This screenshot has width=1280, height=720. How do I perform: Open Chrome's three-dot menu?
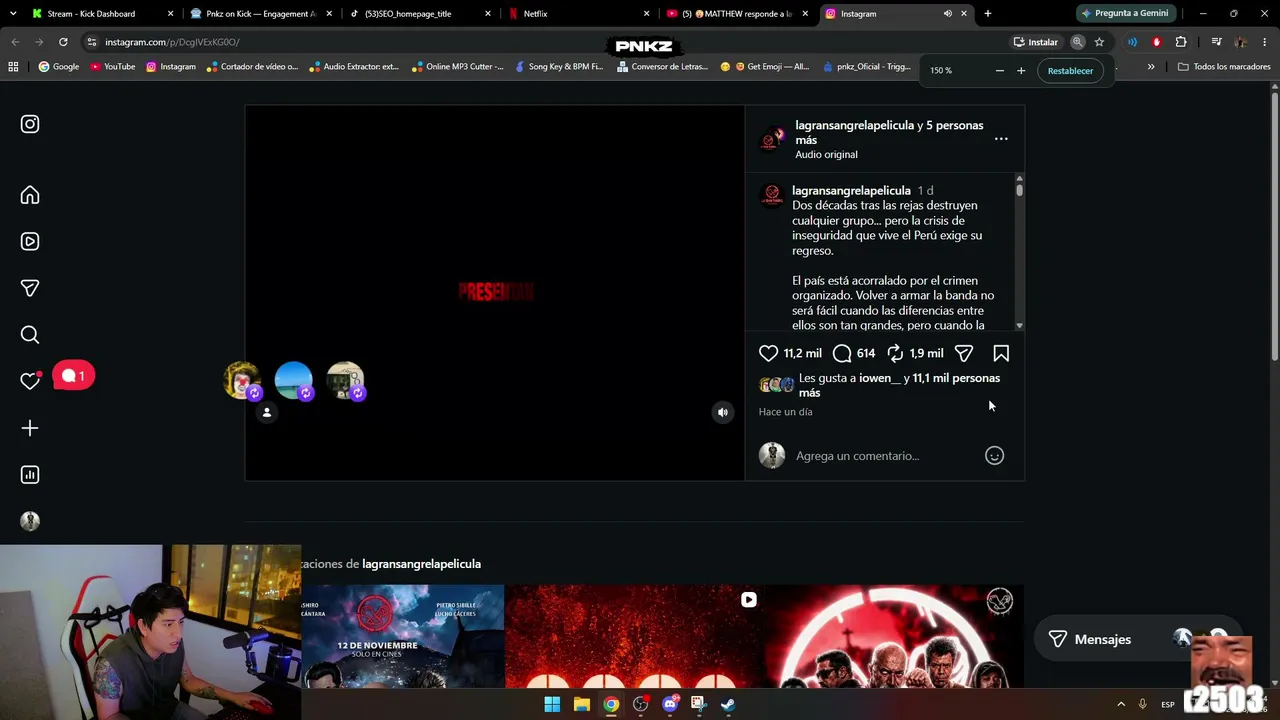point(1265,42)
